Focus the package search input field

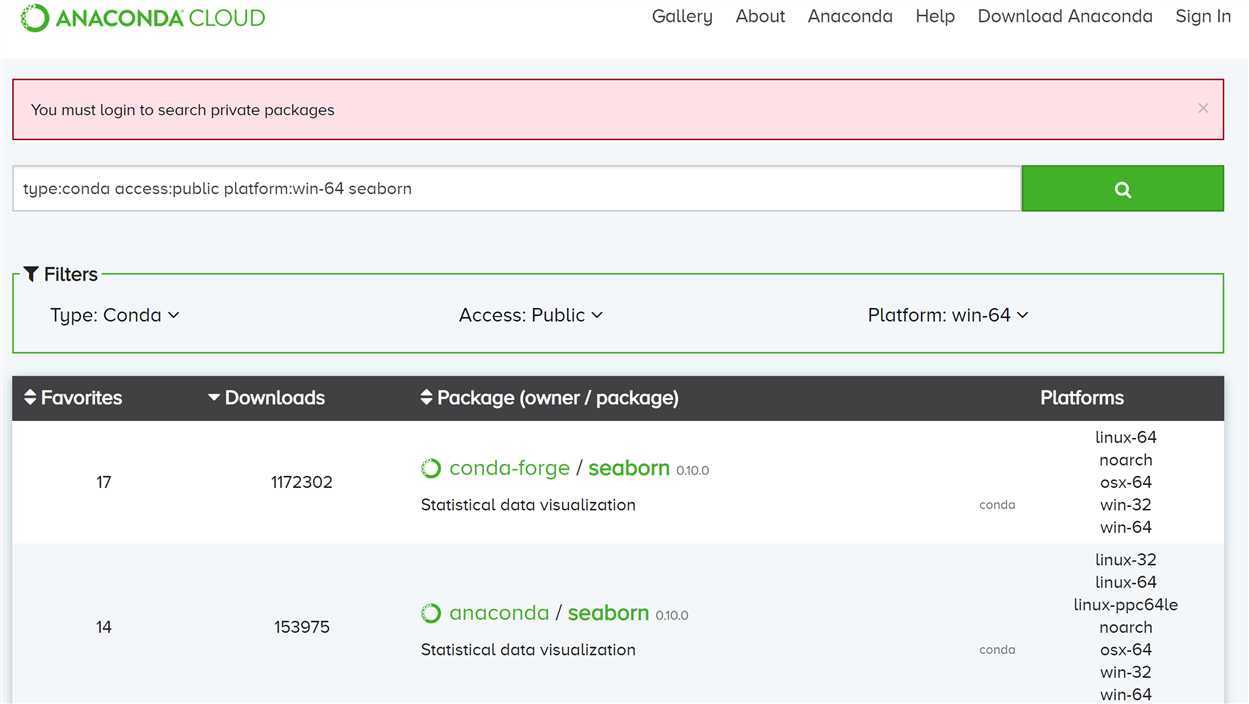point(517,188)
